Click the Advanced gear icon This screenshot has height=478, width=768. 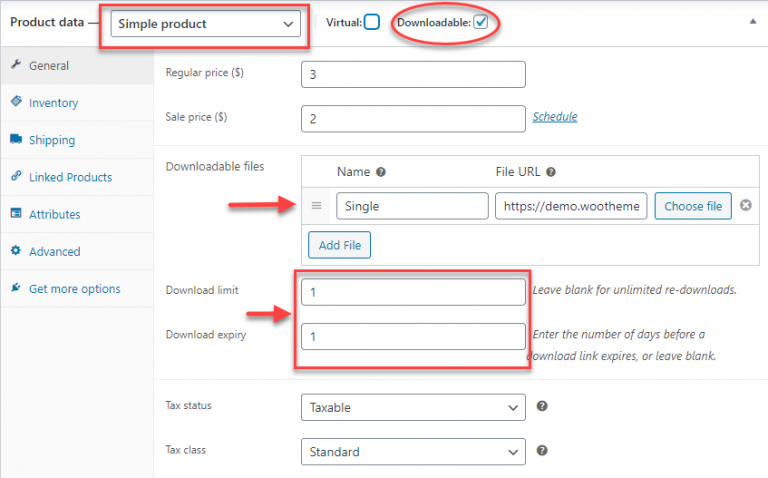pyautogui.click(x=16, y=250)
